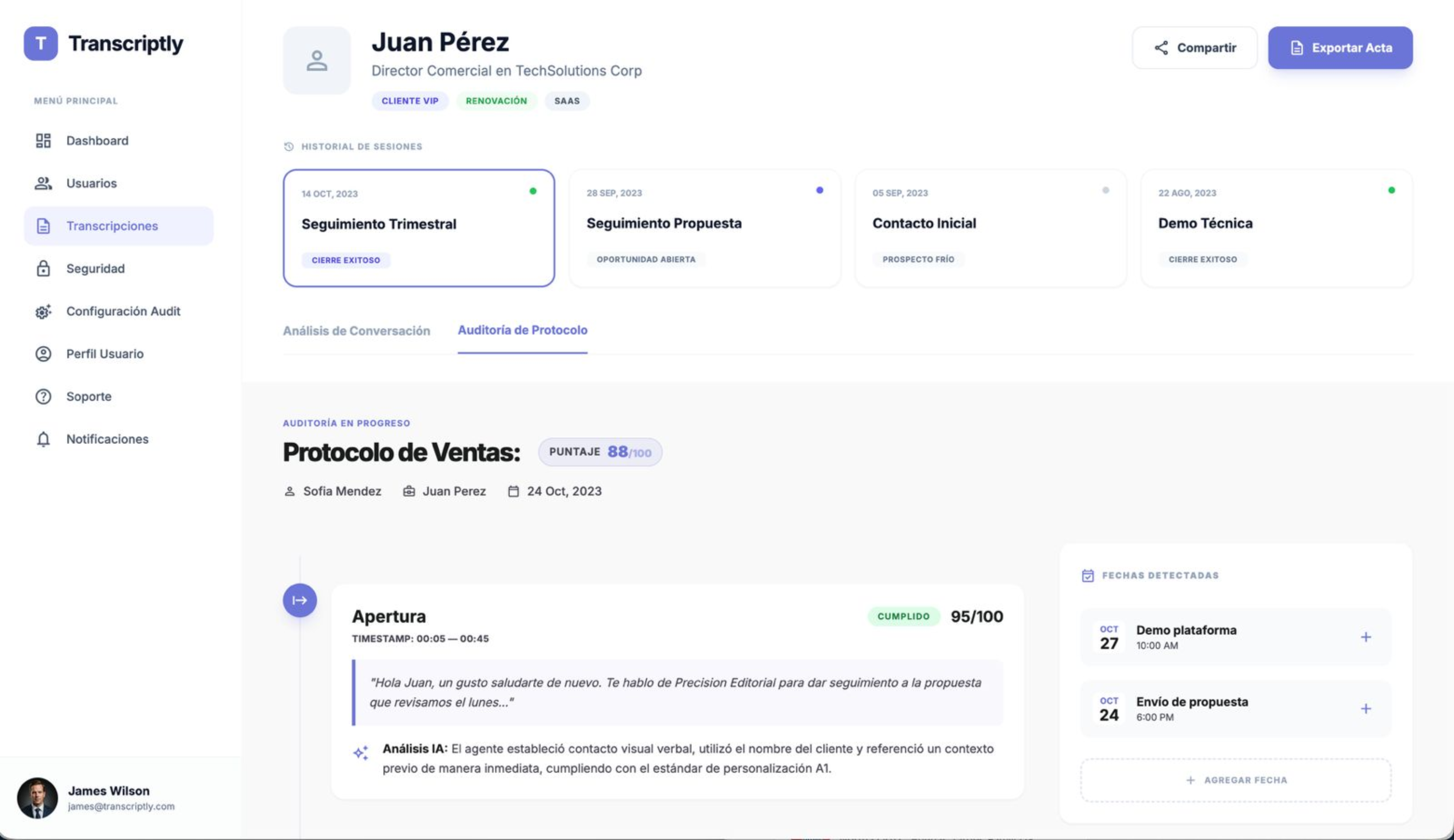
Task: Click the Transcriptly logo icon
Action: [x=40, y=43]
